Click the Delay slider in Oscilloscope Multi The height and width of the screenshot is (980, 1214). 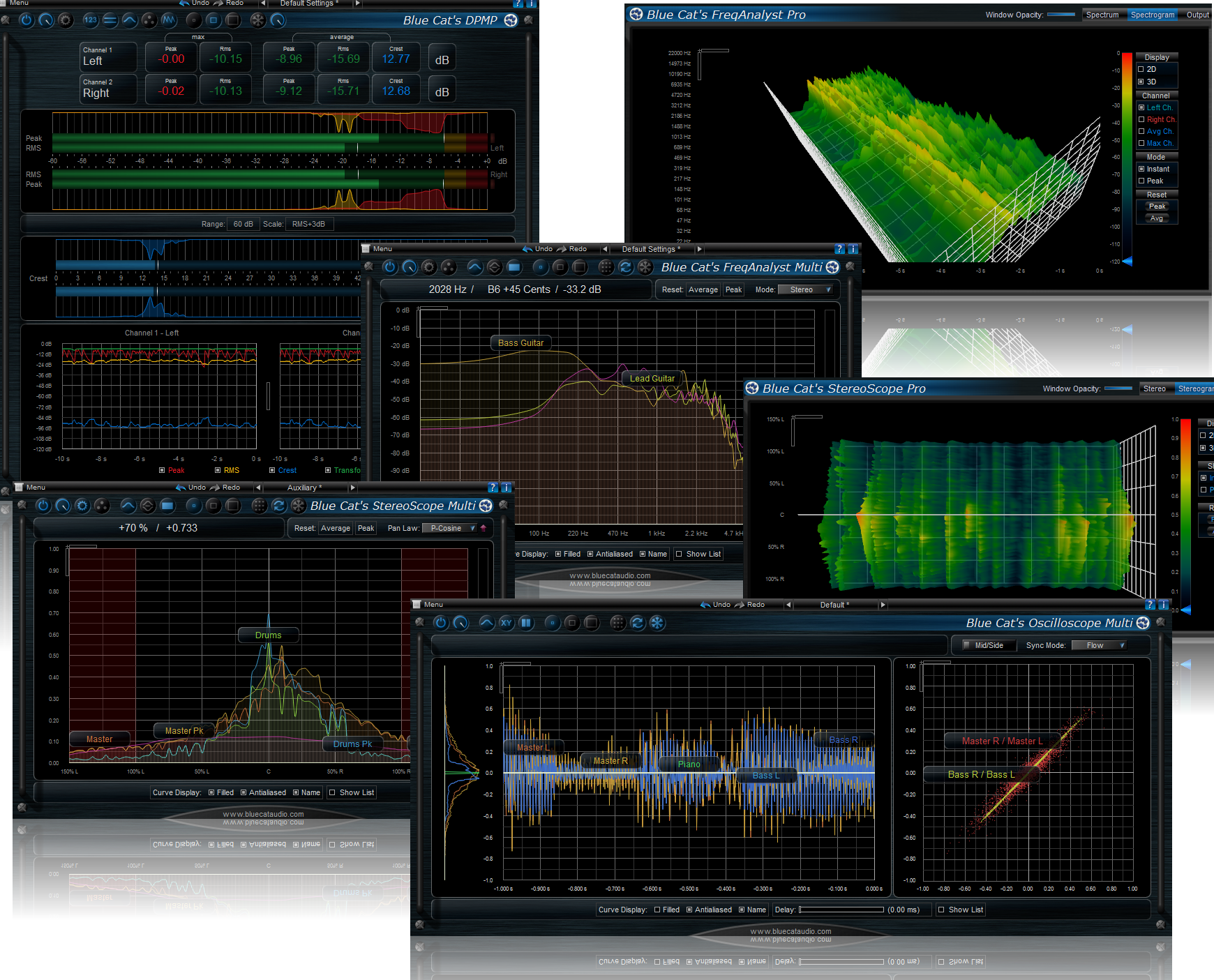point(841,910)
